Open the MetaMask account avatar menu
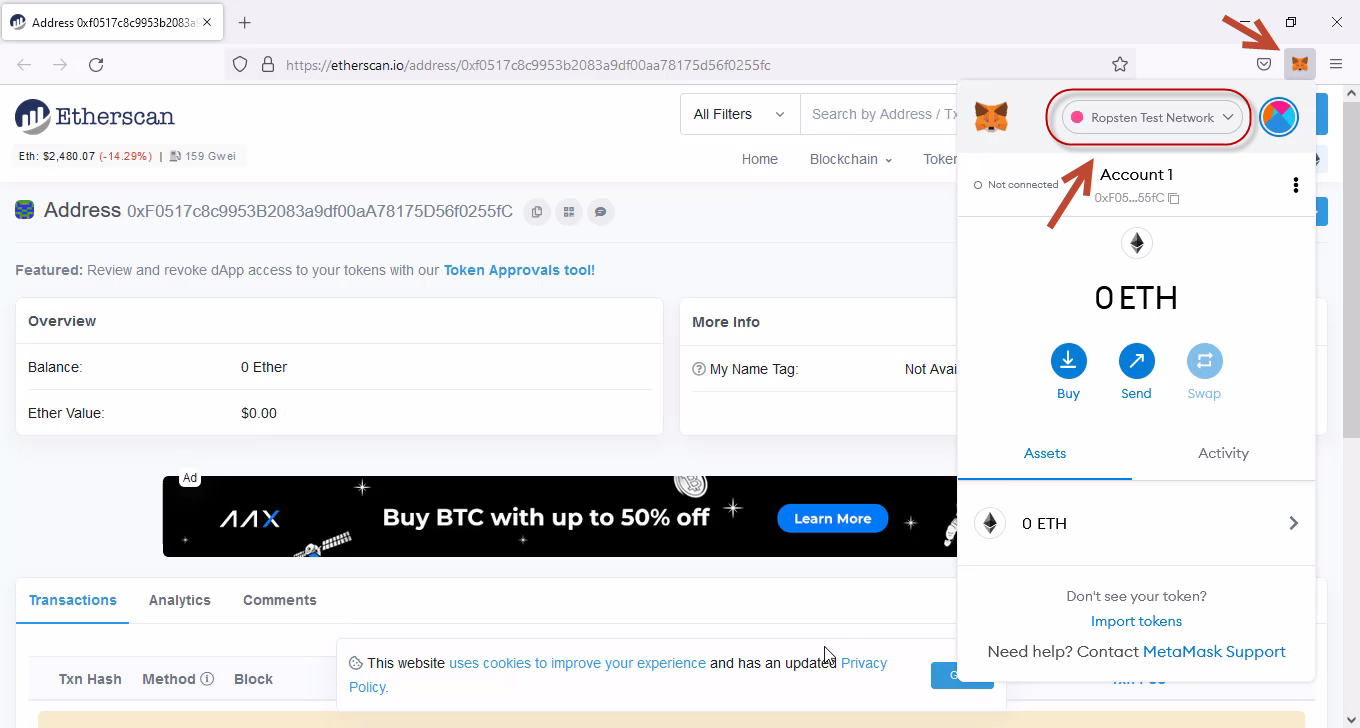 click(x=1278, y=117)
